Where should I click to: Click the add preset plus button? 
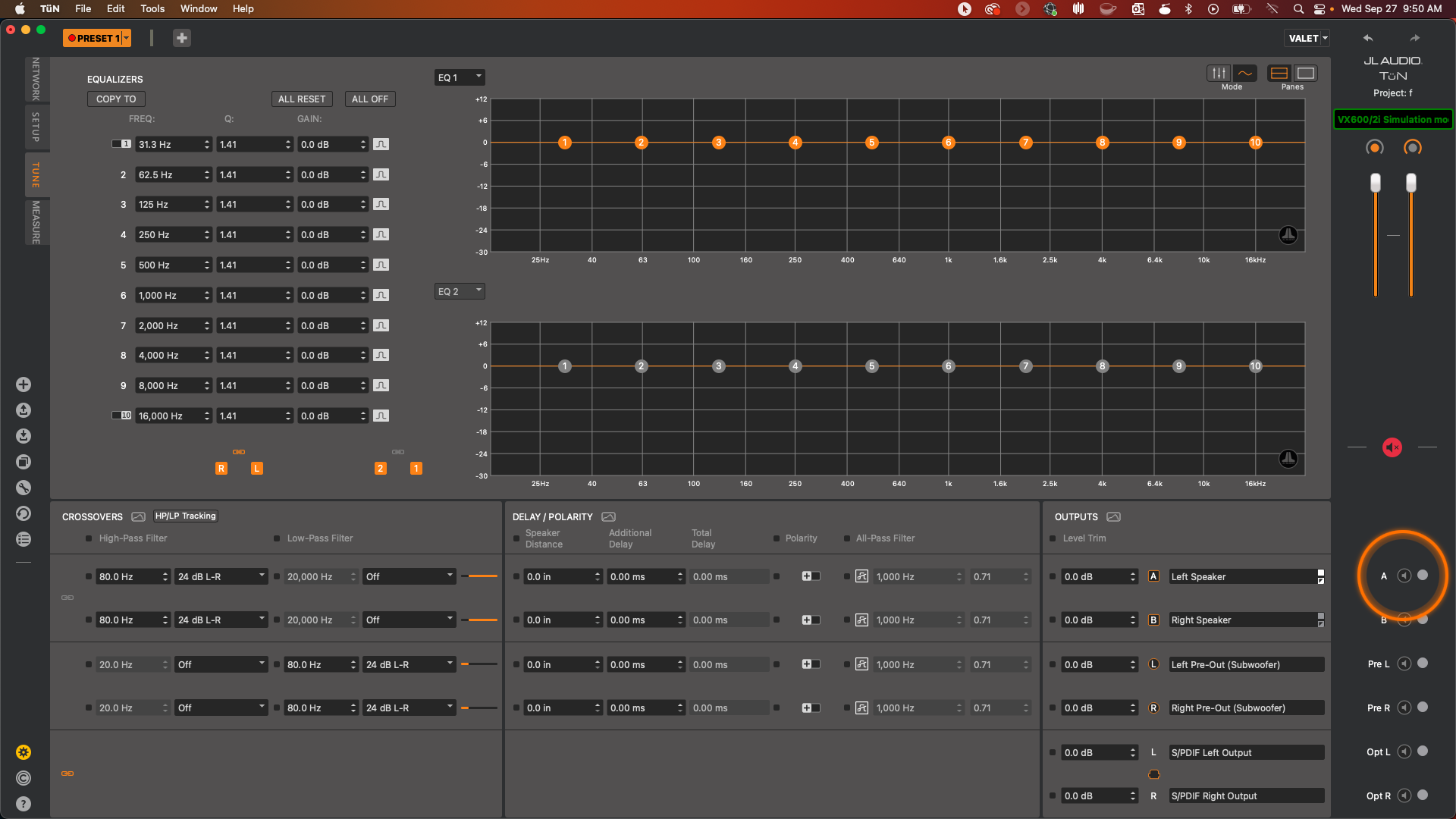tap(182, 38)
